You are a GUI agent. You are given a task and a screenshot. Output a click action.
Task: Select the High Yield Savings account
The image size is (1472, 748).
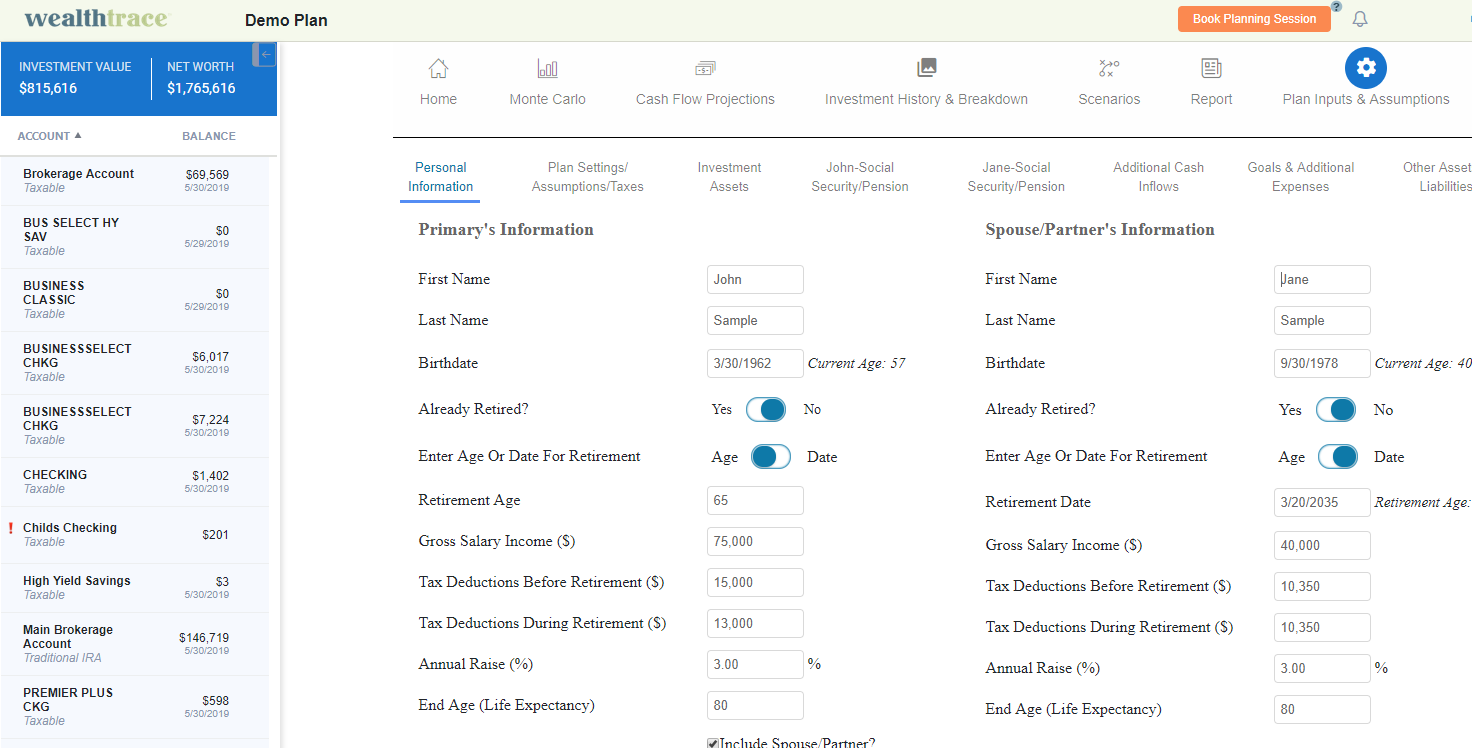(134, 587)
